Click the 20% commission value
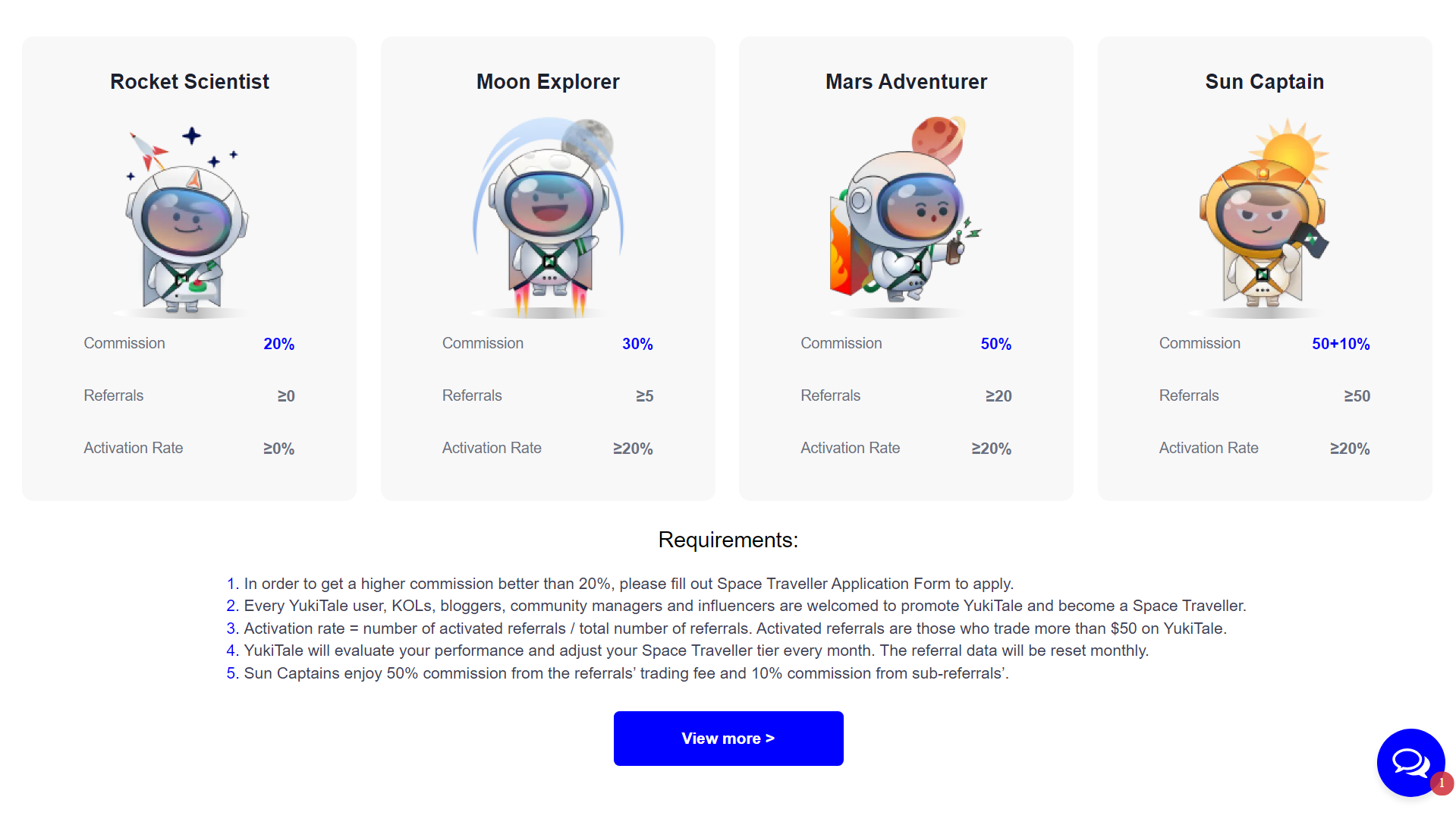Image resolution: width=1456 pixels, height=819 pixels. pyautogui.click(x=279, y=344)
